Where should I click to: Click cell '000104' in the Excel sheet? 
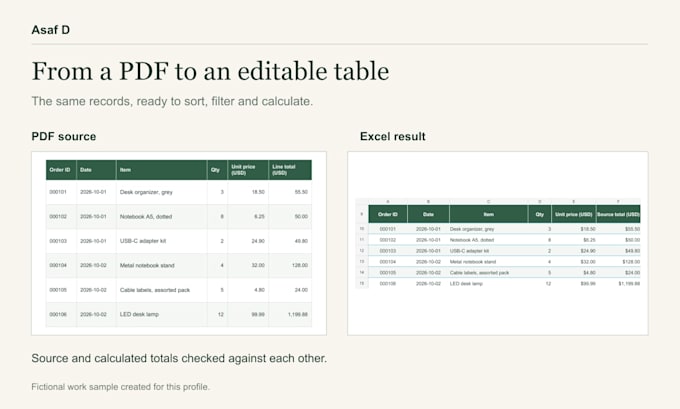tap(388, 262)
